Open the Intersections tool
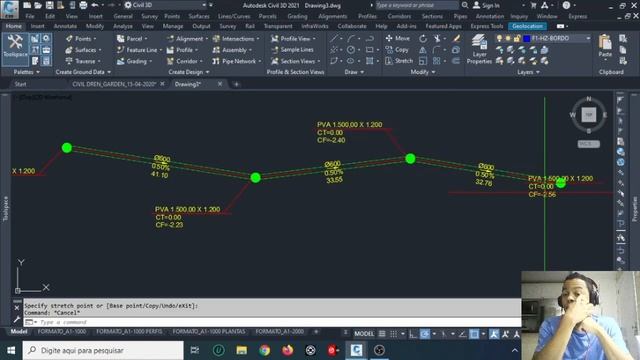640x360 pixels. click(235, 39)
